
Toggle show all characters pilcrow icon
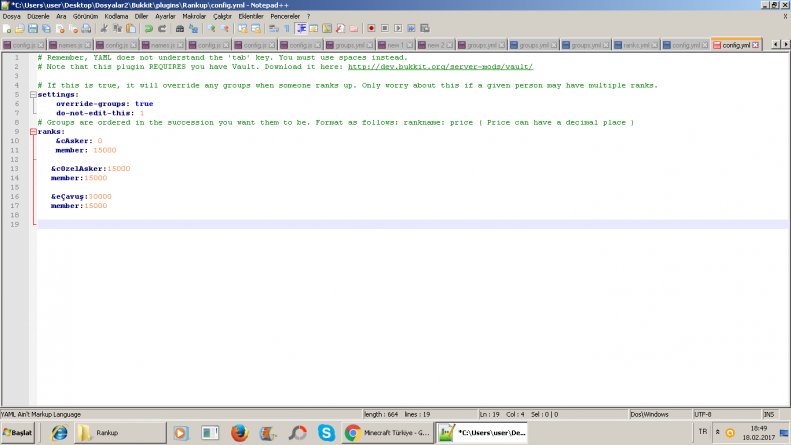[287, 29]
